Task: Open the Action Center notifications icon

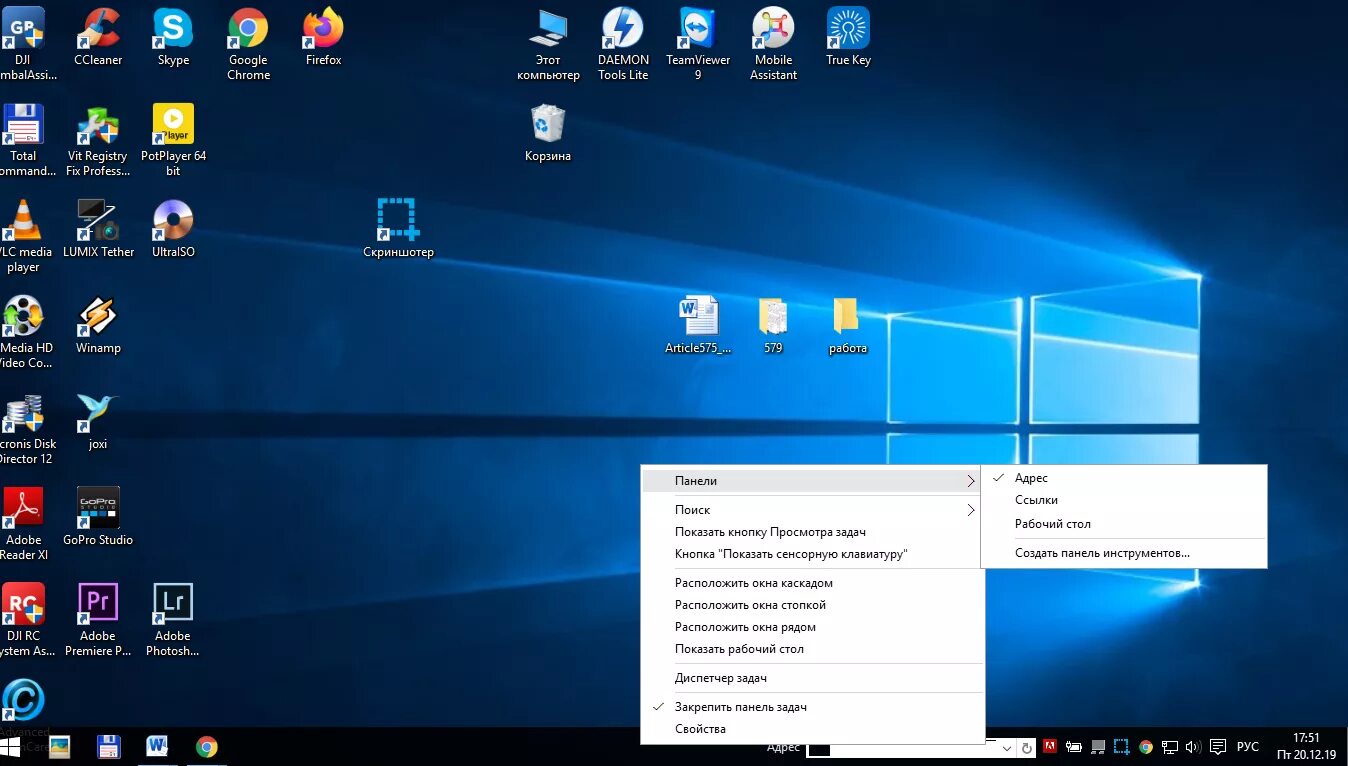Action: point(1217,747)
